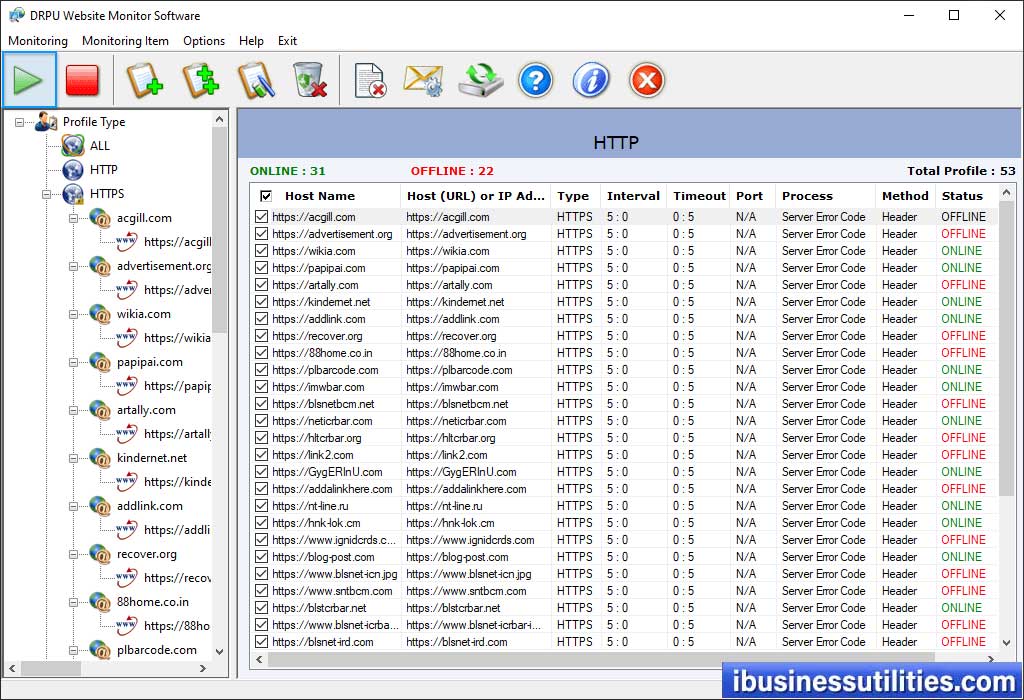Open email settings envelope gear icon
1024x700 pixels.
(424, 80)
